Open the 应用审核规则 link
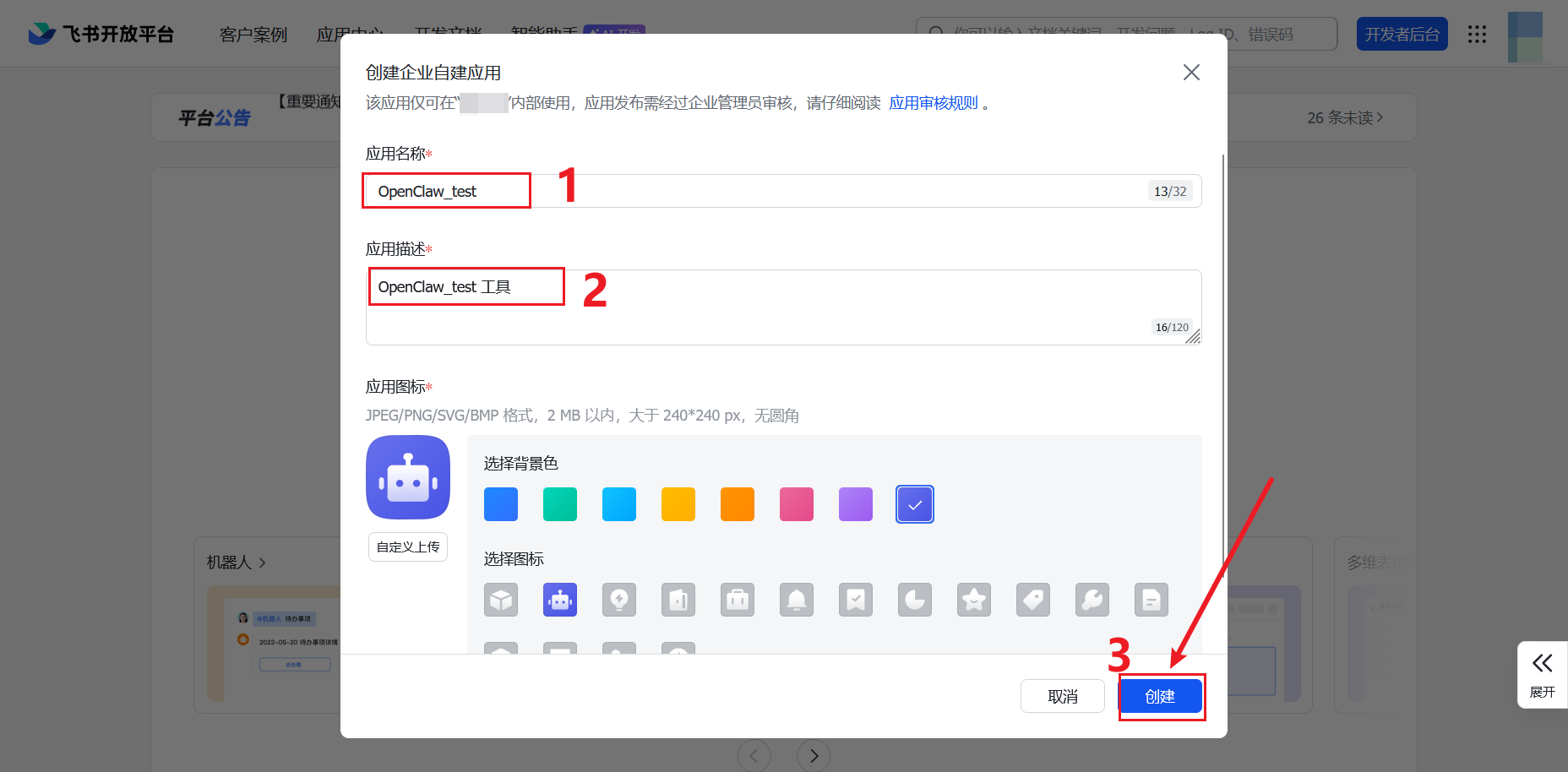The height and width of the screenshot is (772, 1568). (933, 102)
